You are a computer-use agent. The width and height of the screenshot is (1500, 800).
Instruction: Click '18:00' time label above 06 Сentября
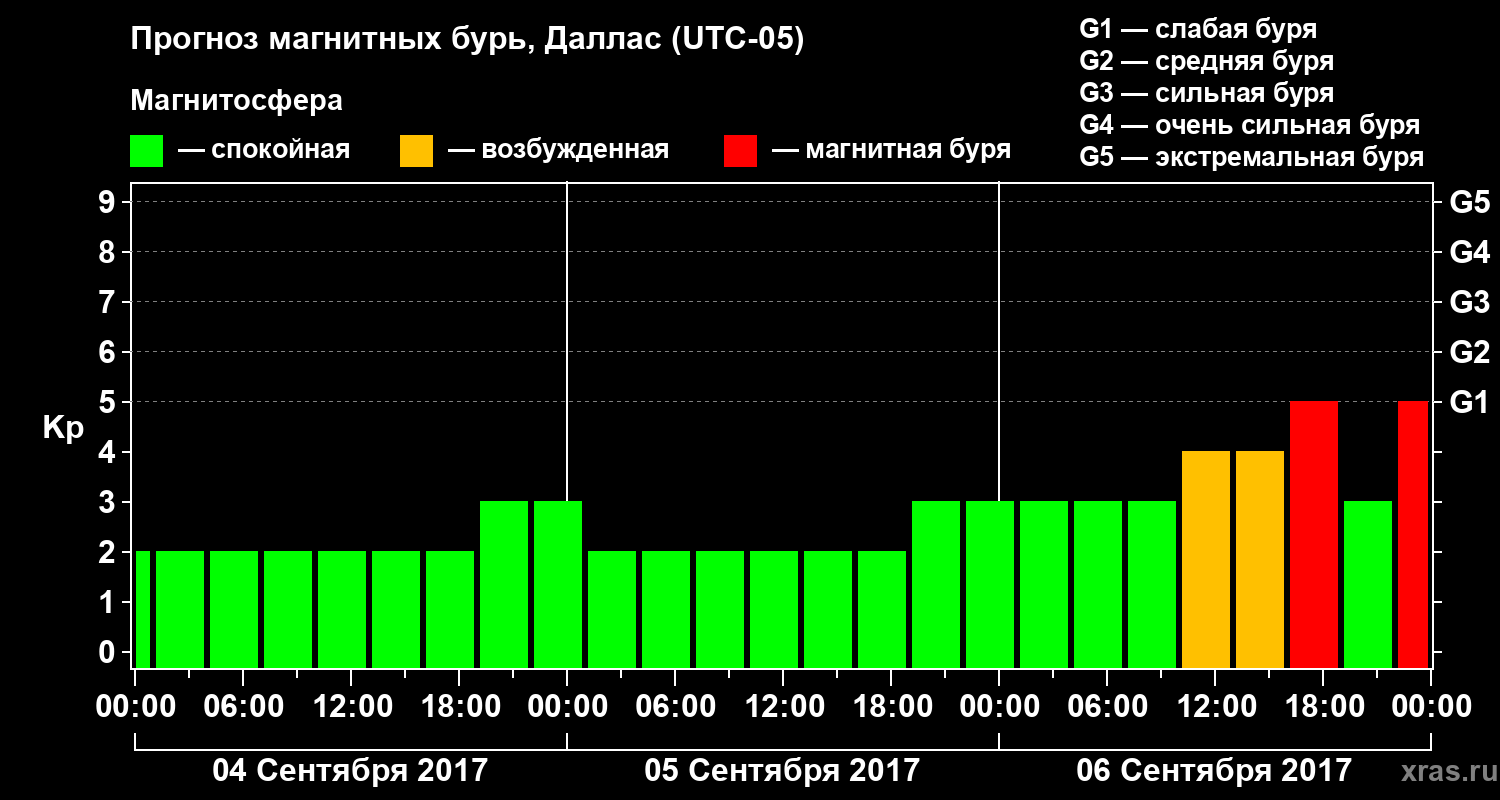click(x=1323, y=706)
